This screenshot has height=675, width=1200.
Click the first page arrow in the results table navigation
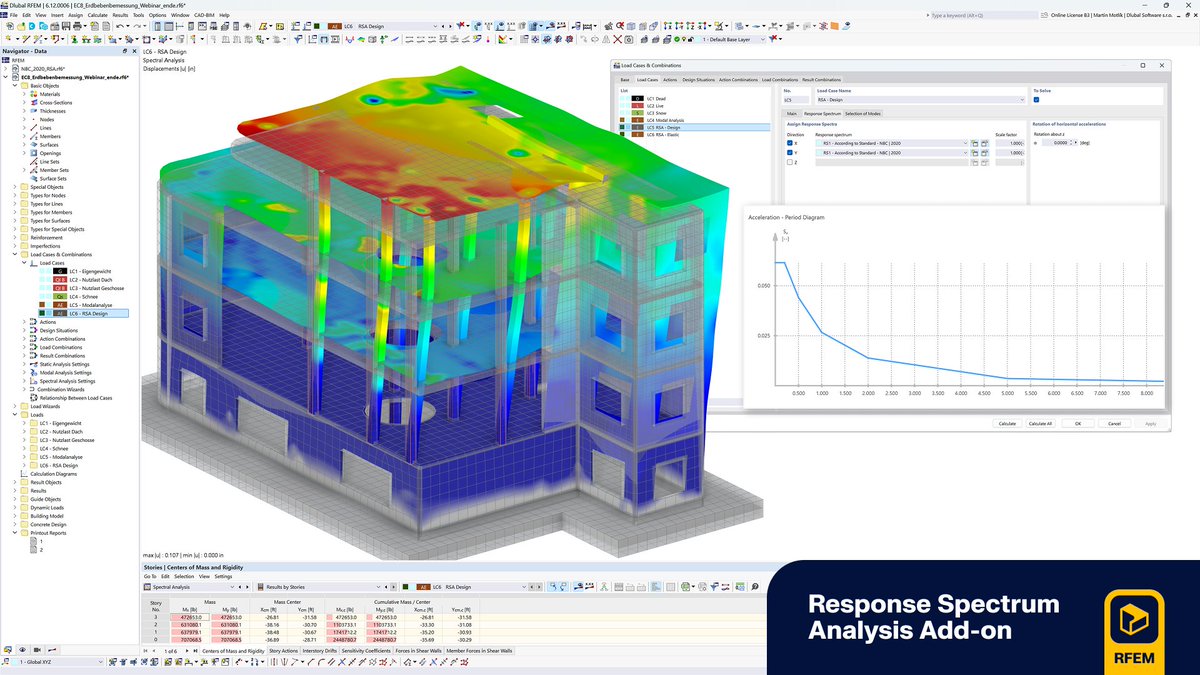(145, 651)
